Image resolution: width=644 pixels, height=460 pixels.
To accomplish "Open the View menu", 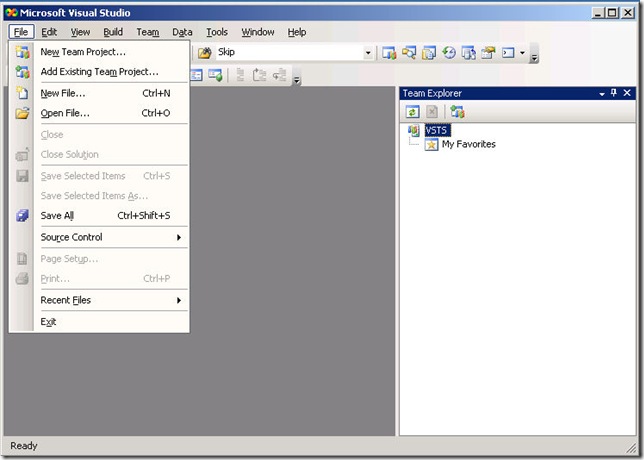I will 80,32.
